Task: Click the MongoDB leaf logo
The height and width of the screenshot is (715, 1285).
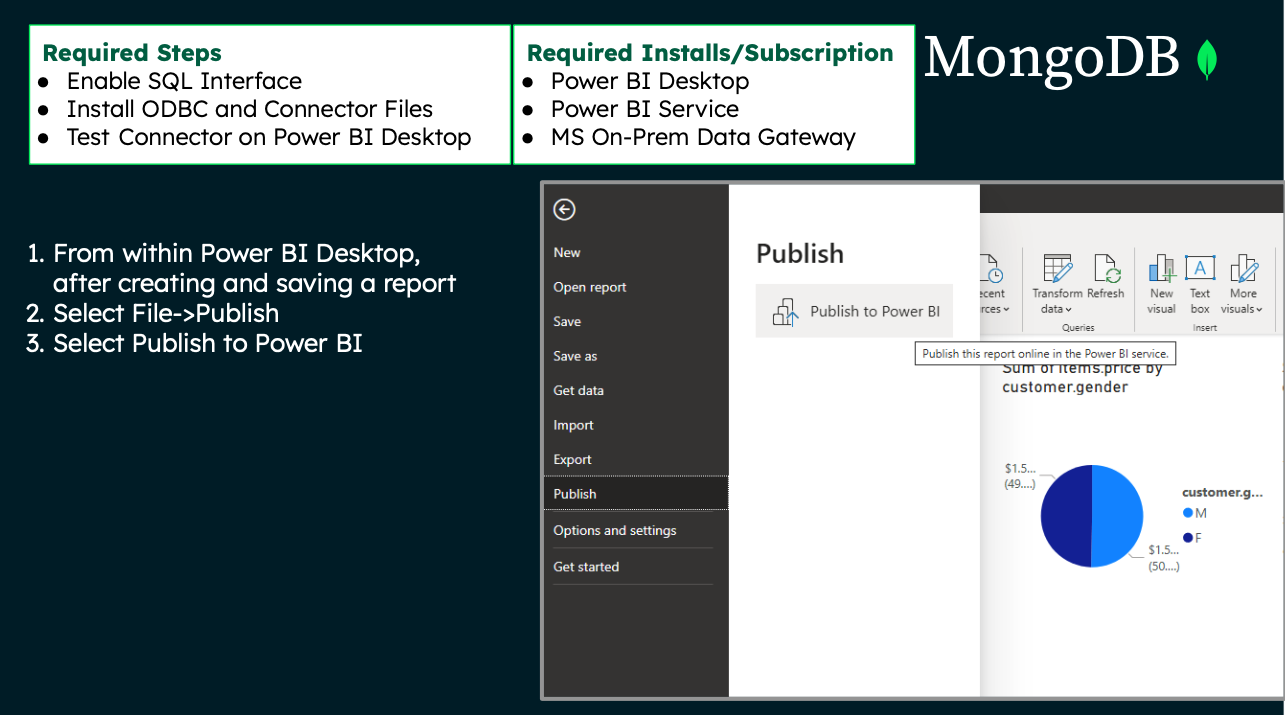Action: pos(1208,60)
